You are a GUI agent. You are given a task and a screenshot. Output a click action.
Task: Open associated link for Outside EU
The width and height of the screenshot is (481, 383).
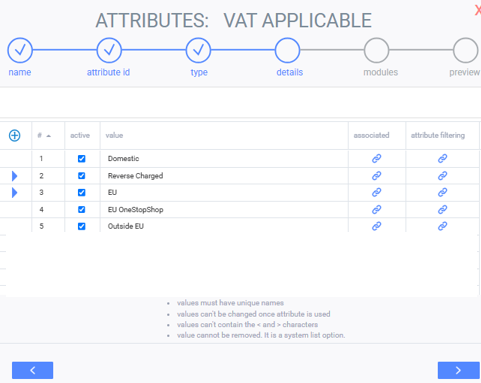click(x=376, y=226)
